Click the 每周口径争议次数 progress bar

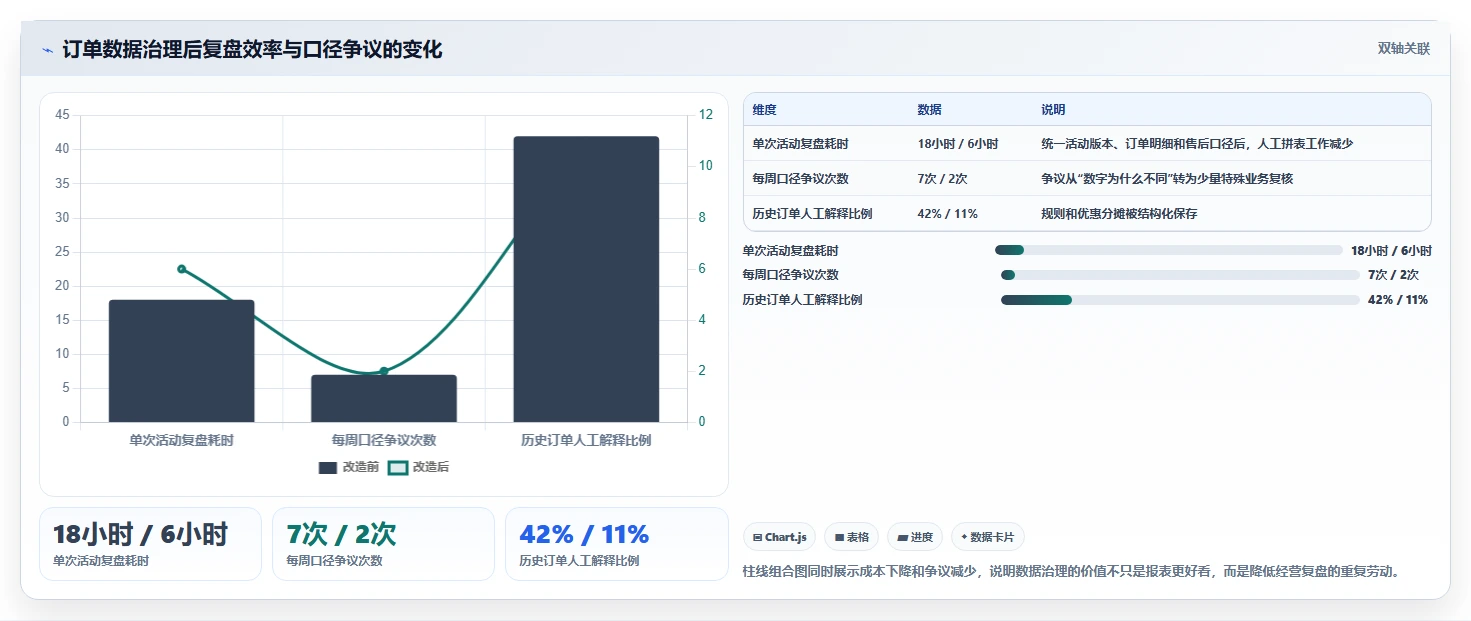1180,275
